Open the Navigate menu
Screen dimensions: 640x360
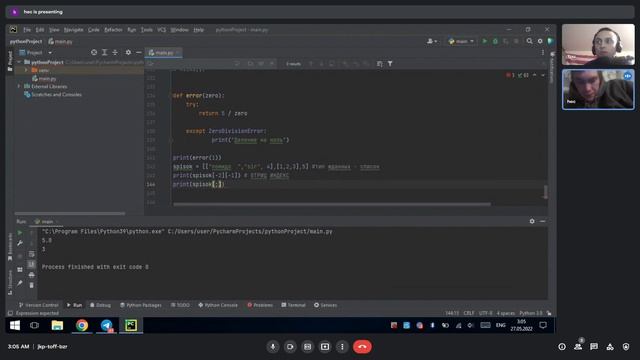[73, 30]
